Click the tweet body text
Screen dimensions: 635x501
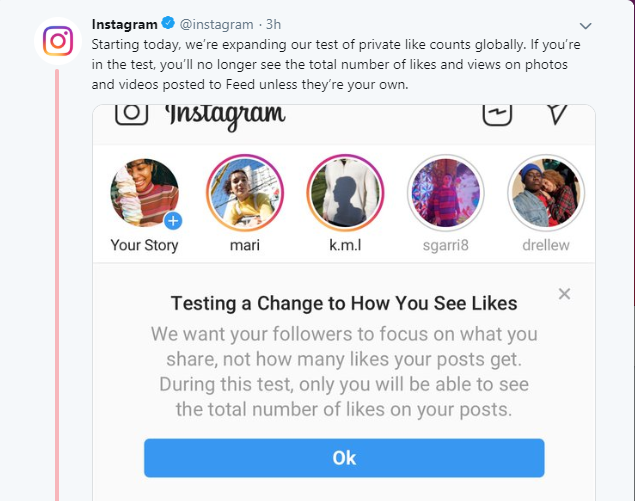(x=330, y=62)
